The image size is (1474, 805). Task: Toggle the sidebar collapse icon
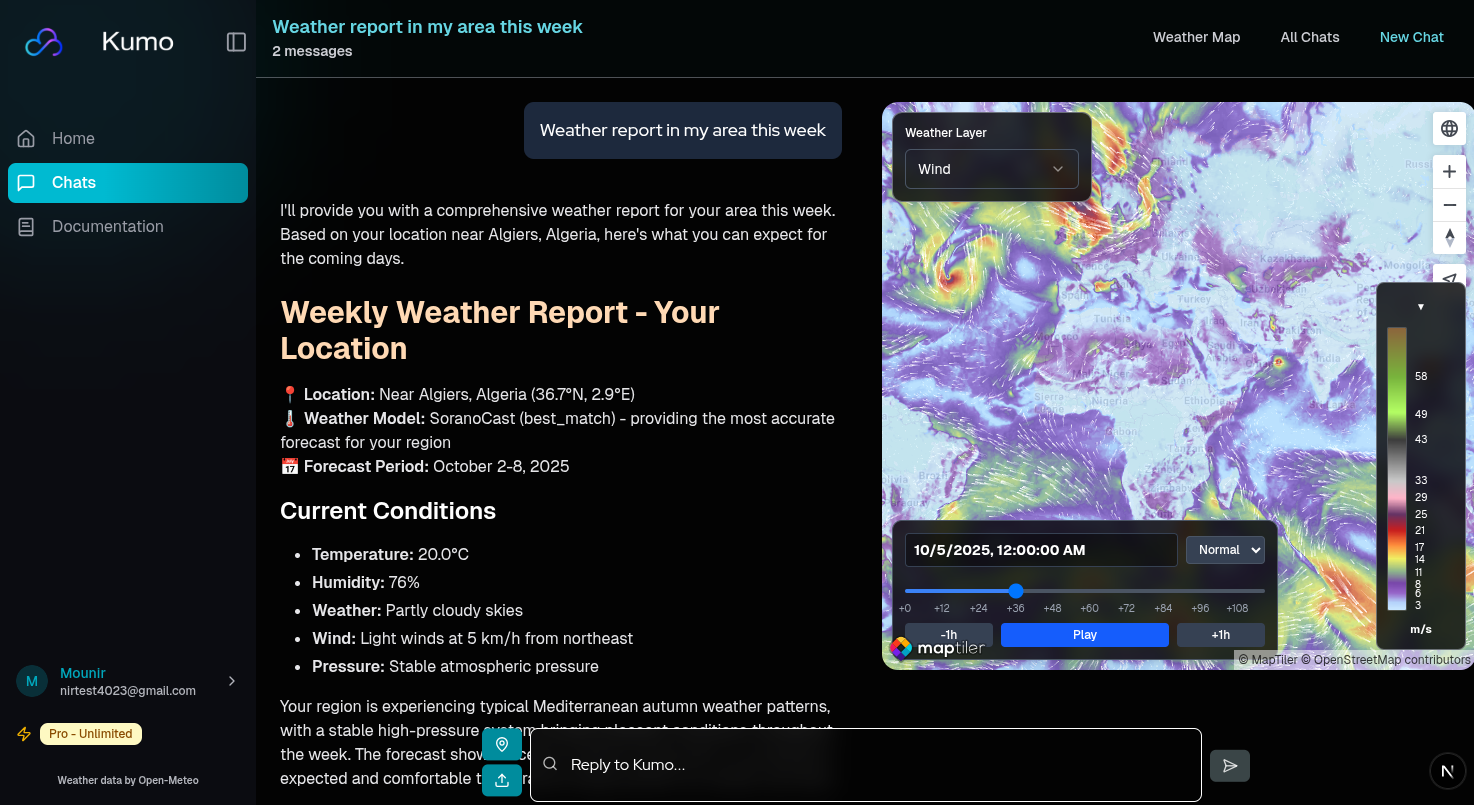pos(236,42)
